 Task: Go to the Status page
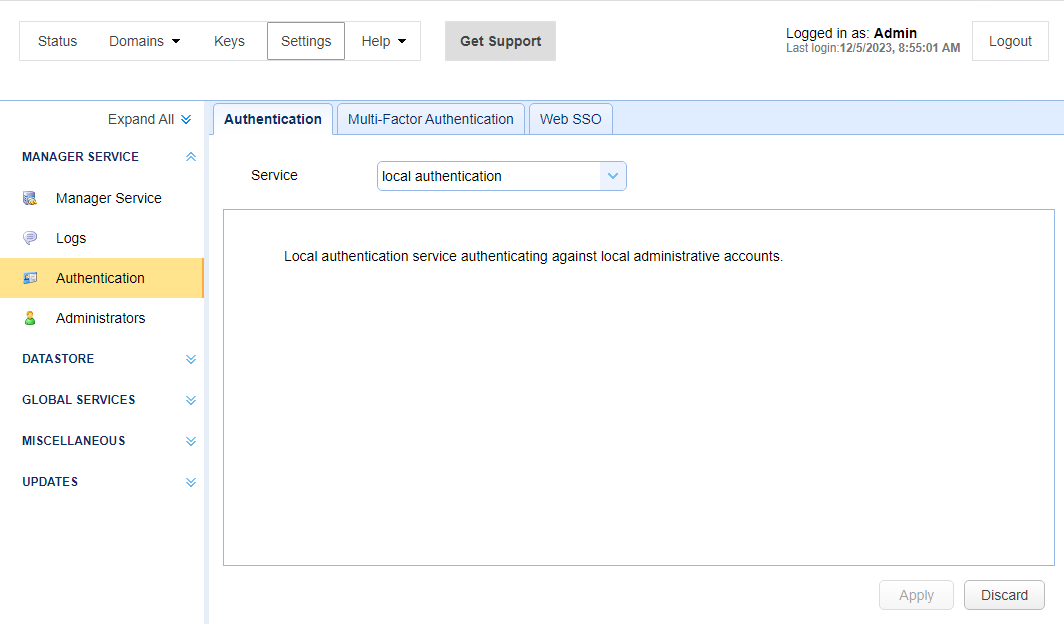57,41
